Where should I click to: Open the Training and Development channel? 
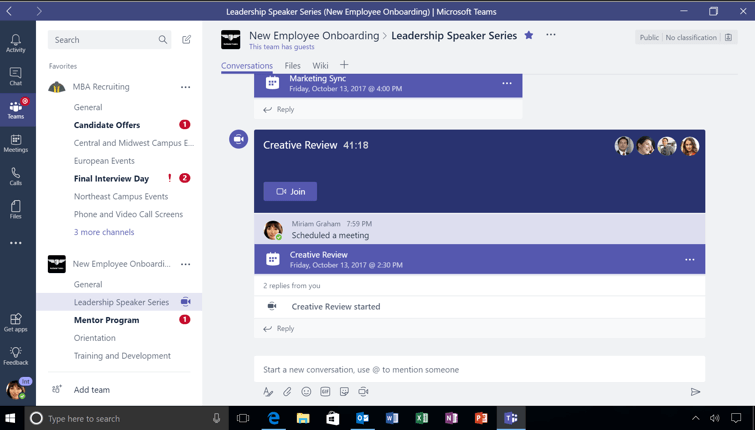click(122, 356)
